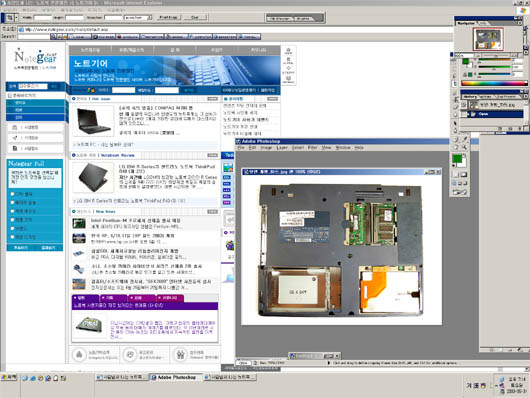Viewport: 530px width, 398px height.
Task: Switch to Quick Mask mode icon
Action: coord(464,174)
